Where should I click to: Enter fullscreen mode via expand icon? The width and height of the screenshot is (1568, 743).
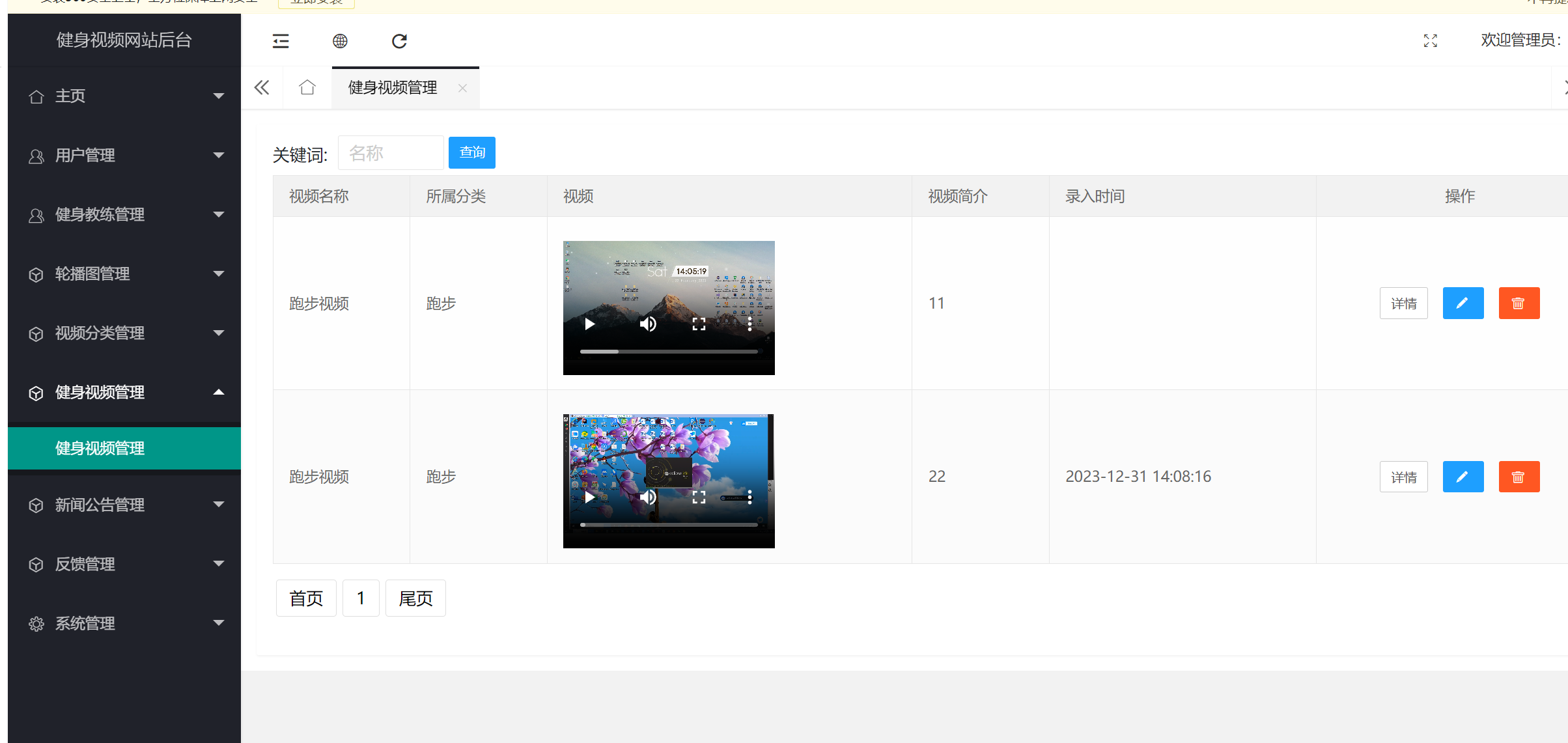click(x=1430, y=41)
